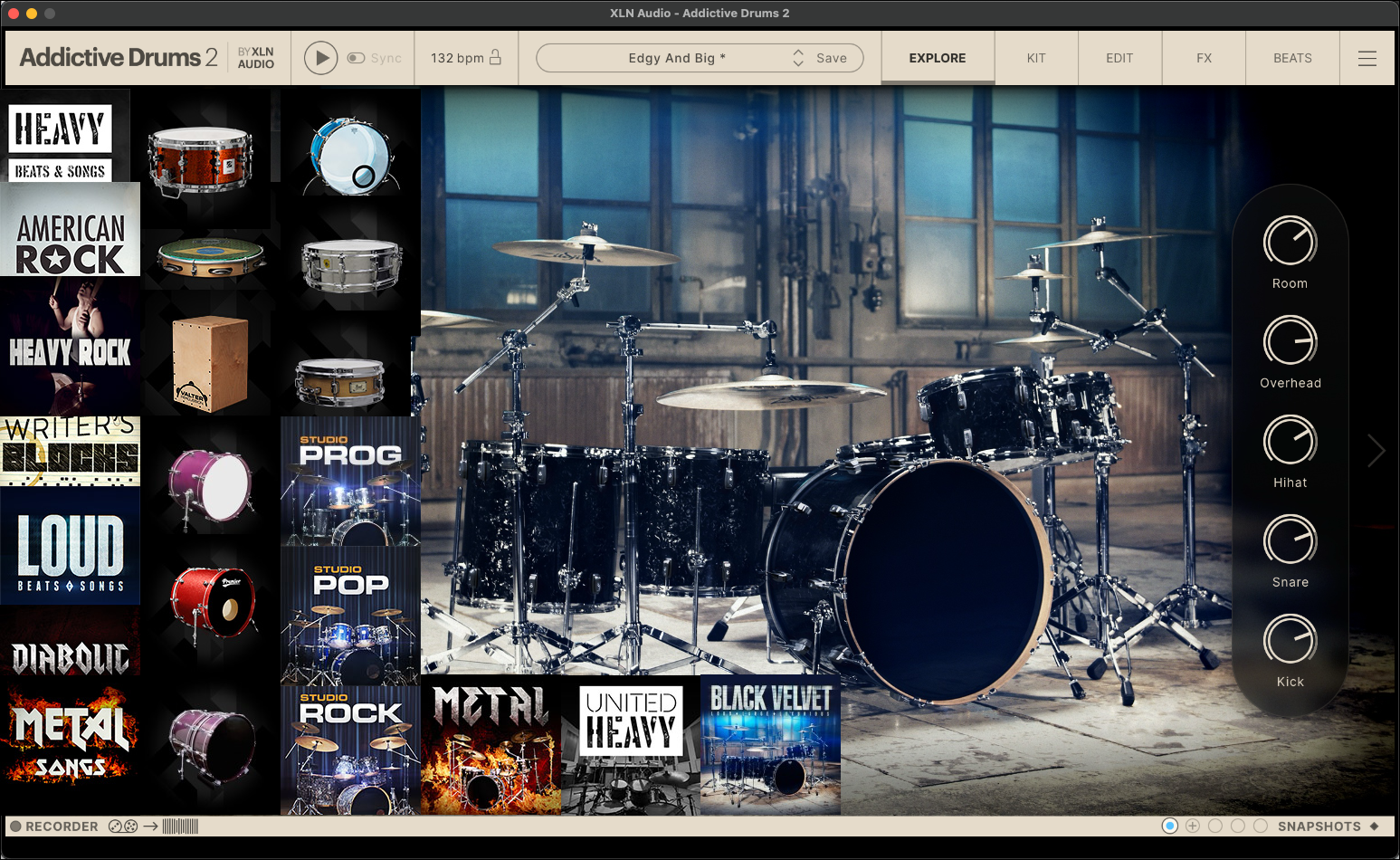1400x860 pixels.
Task: Open the hamburger main menu
Action: 1367,58
